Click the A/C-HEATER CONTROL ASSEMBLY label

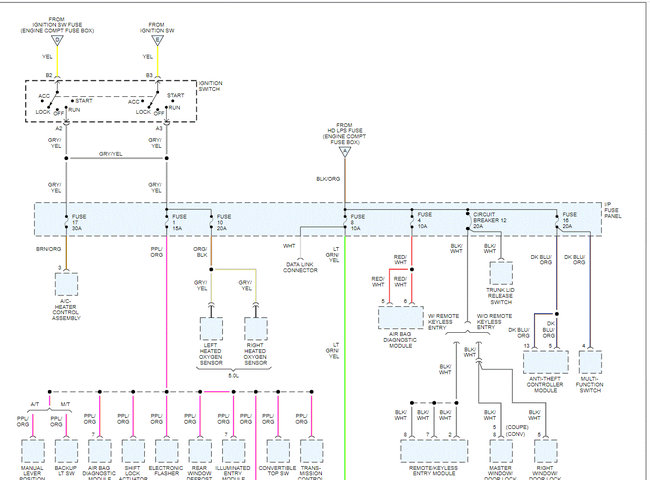[66, 309]
